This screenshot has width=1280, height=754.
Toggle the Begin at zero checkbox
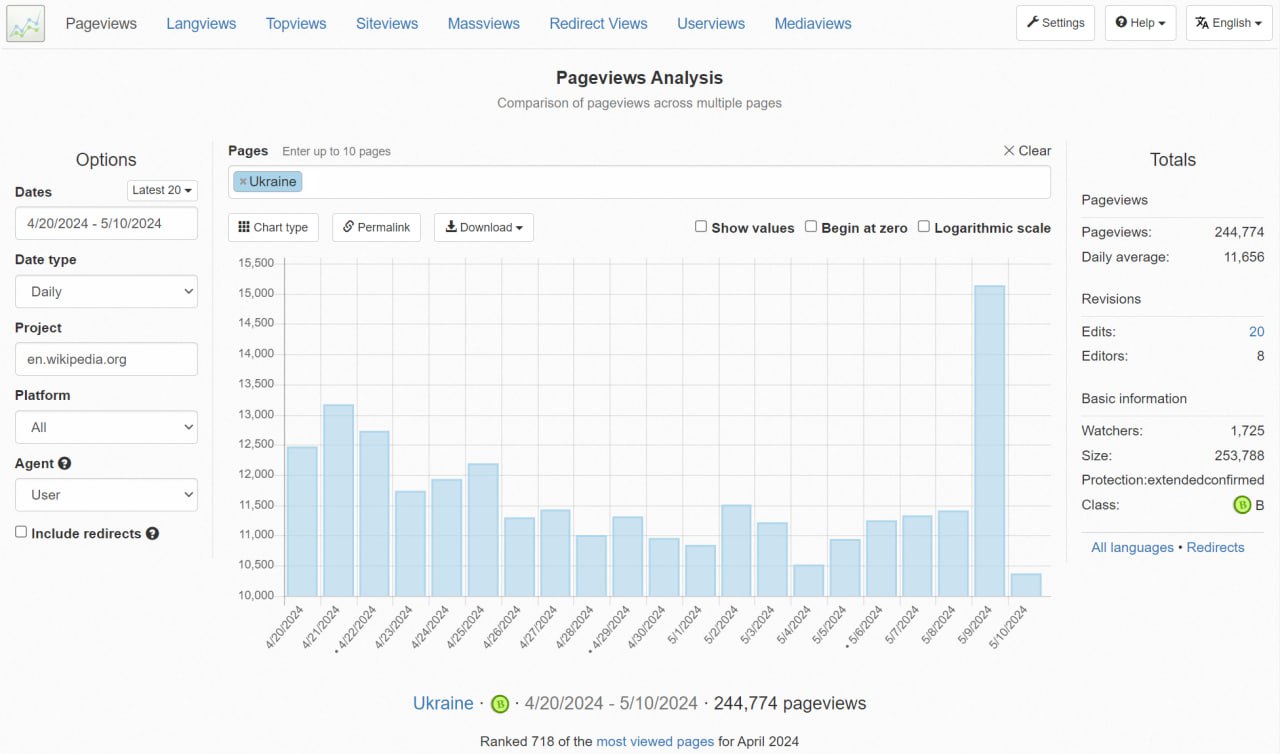[x=811, y=227]
